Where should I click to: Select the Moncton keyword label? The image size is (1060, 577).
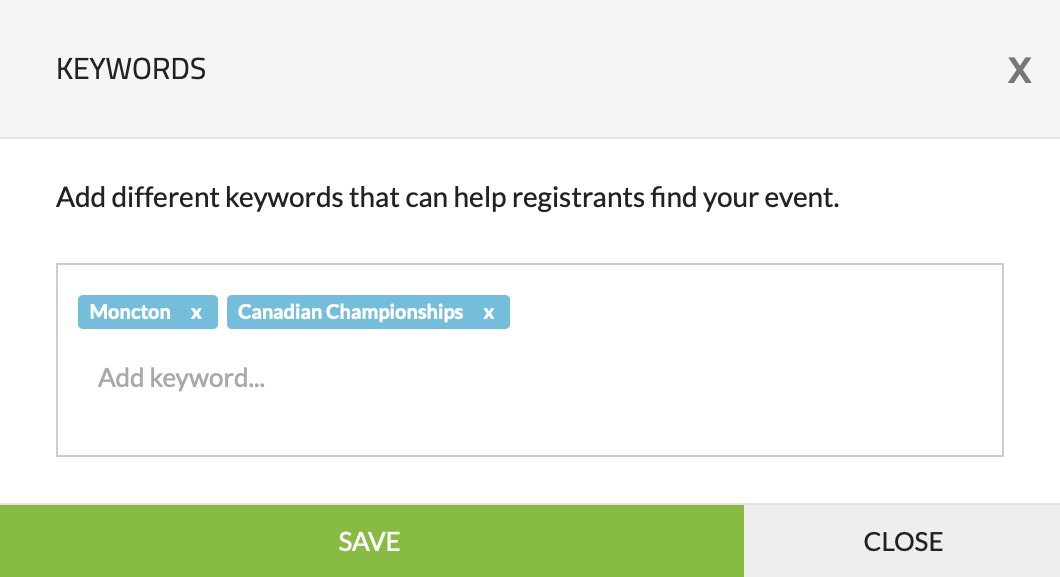tap(130, 312)
